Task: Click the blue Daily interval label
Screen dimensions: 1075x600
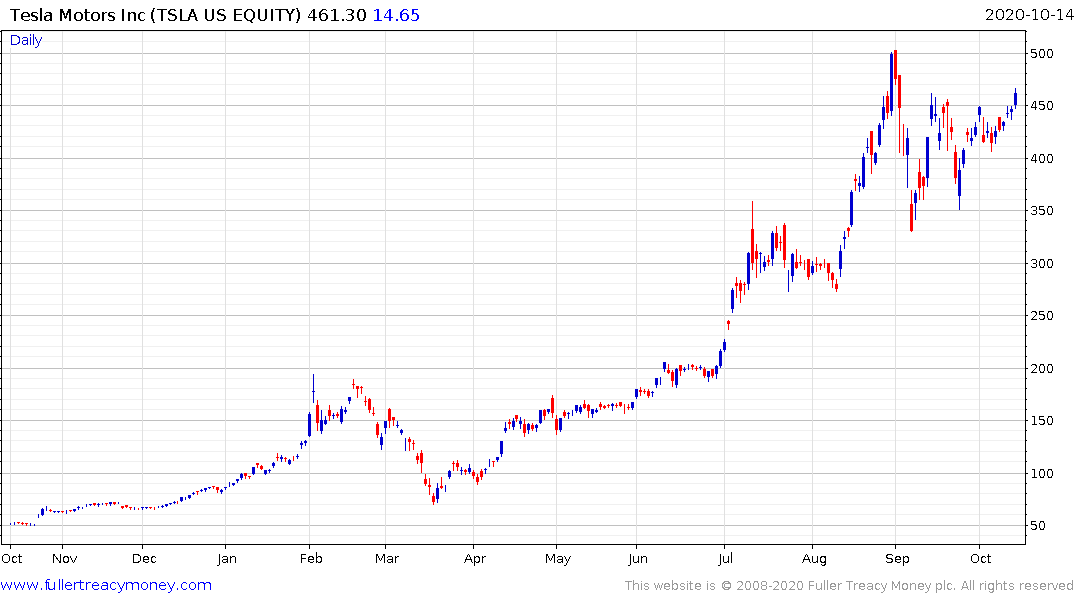Action: pos(26,40)
